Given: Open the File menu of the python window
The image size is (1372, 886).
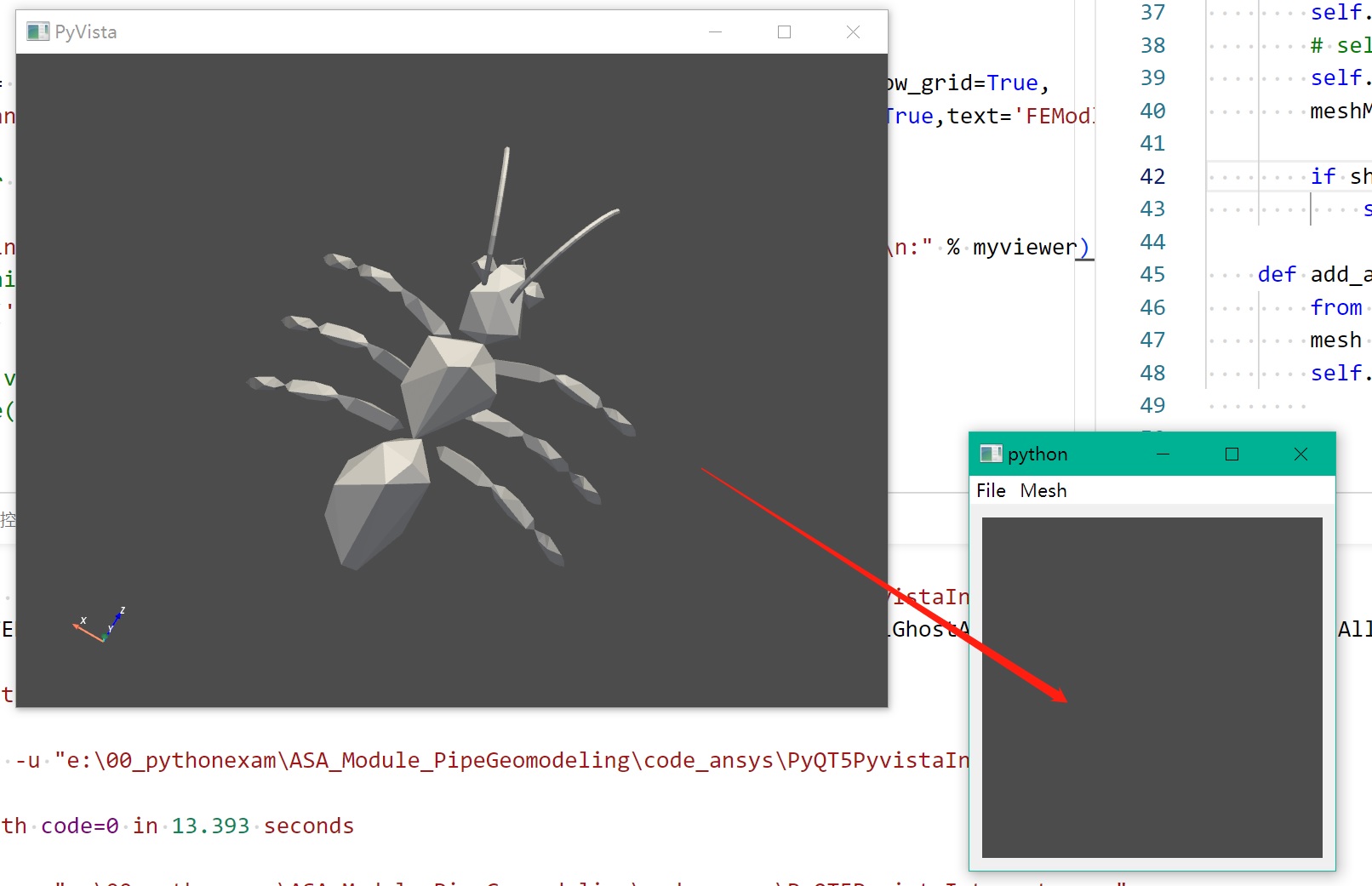Looking at the screenshot, I should tap(992, 490).
